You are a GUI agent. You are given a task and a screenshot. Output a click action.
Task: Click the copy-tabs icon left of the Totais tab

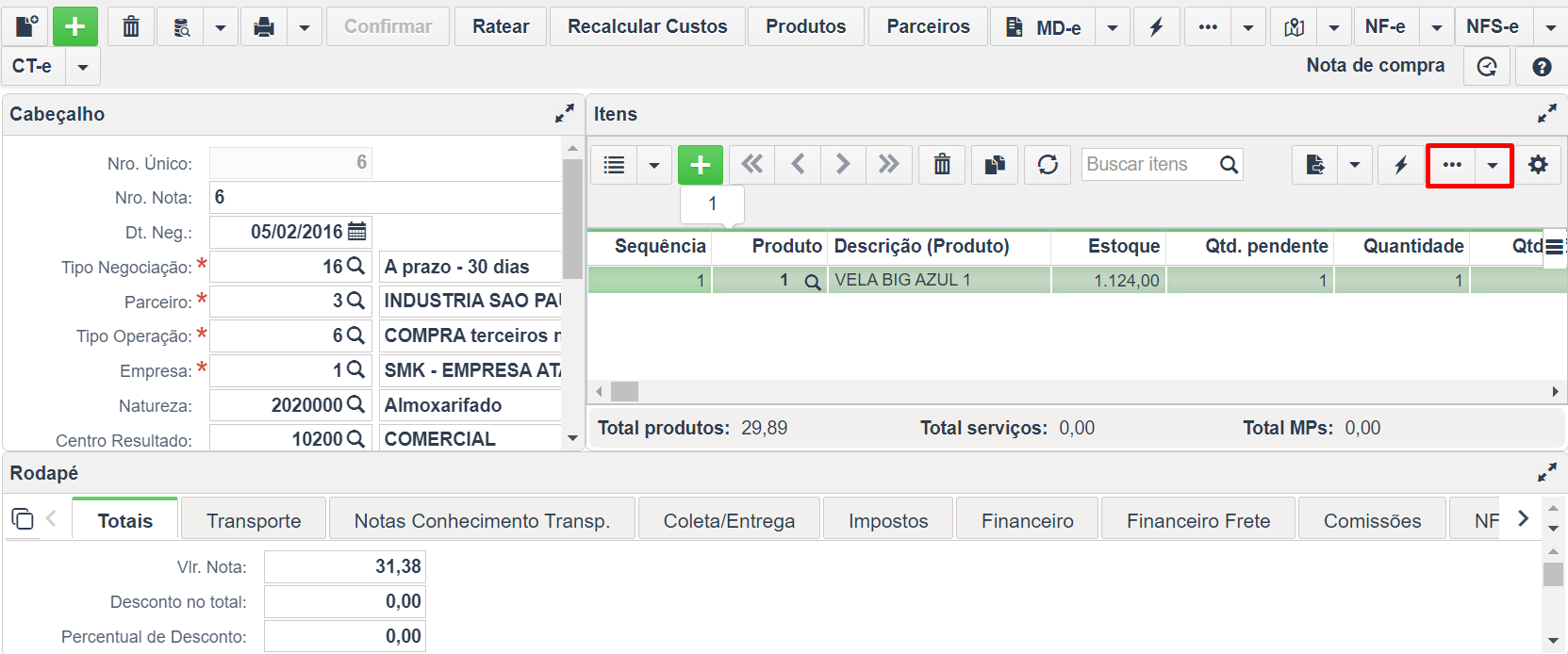click(23, 519)
